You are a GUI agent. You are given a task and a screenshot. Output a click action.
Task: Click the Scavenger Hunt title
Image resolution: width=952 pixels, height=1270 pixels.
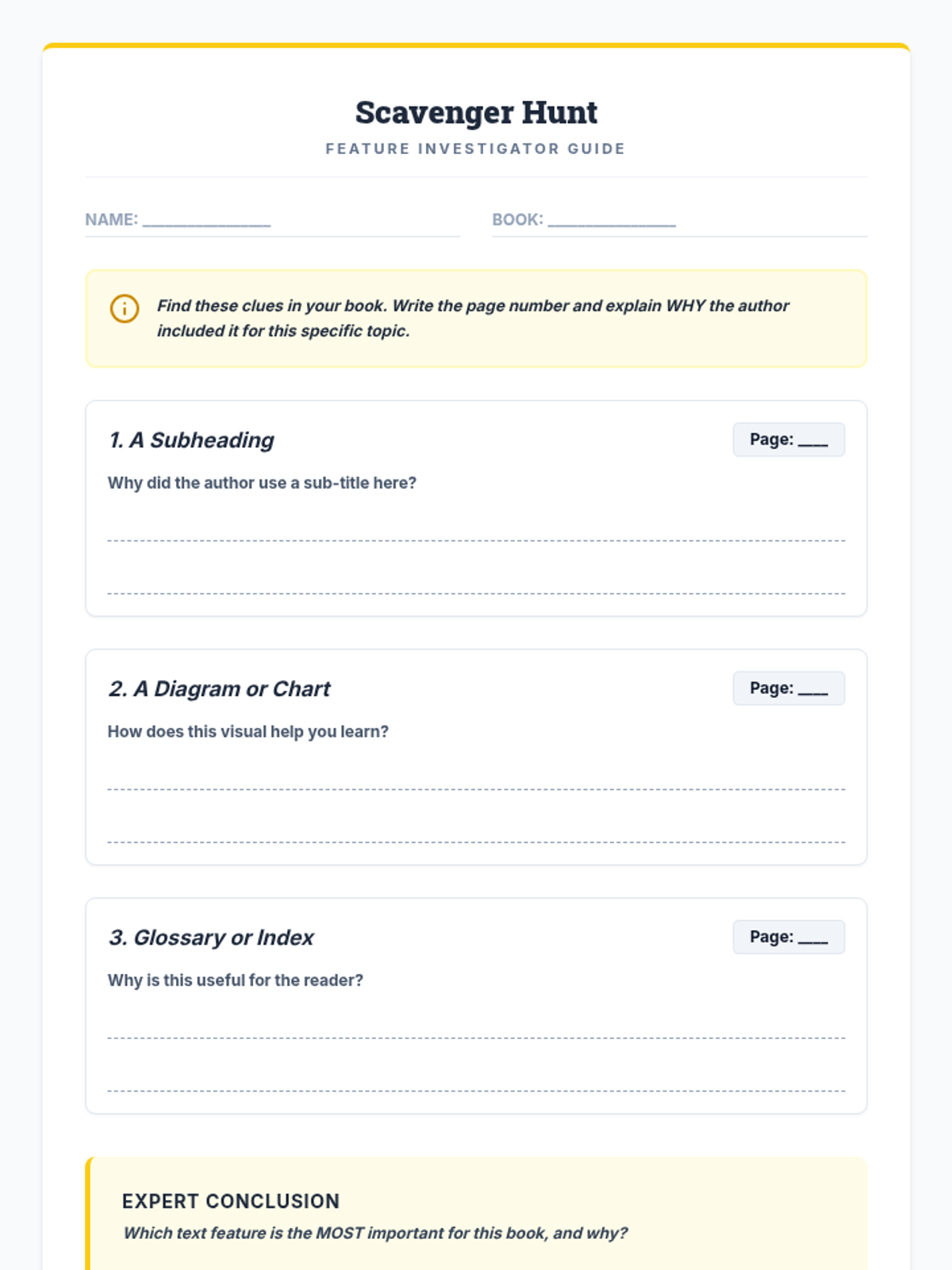pyautogui.click(x=476, y=113)
